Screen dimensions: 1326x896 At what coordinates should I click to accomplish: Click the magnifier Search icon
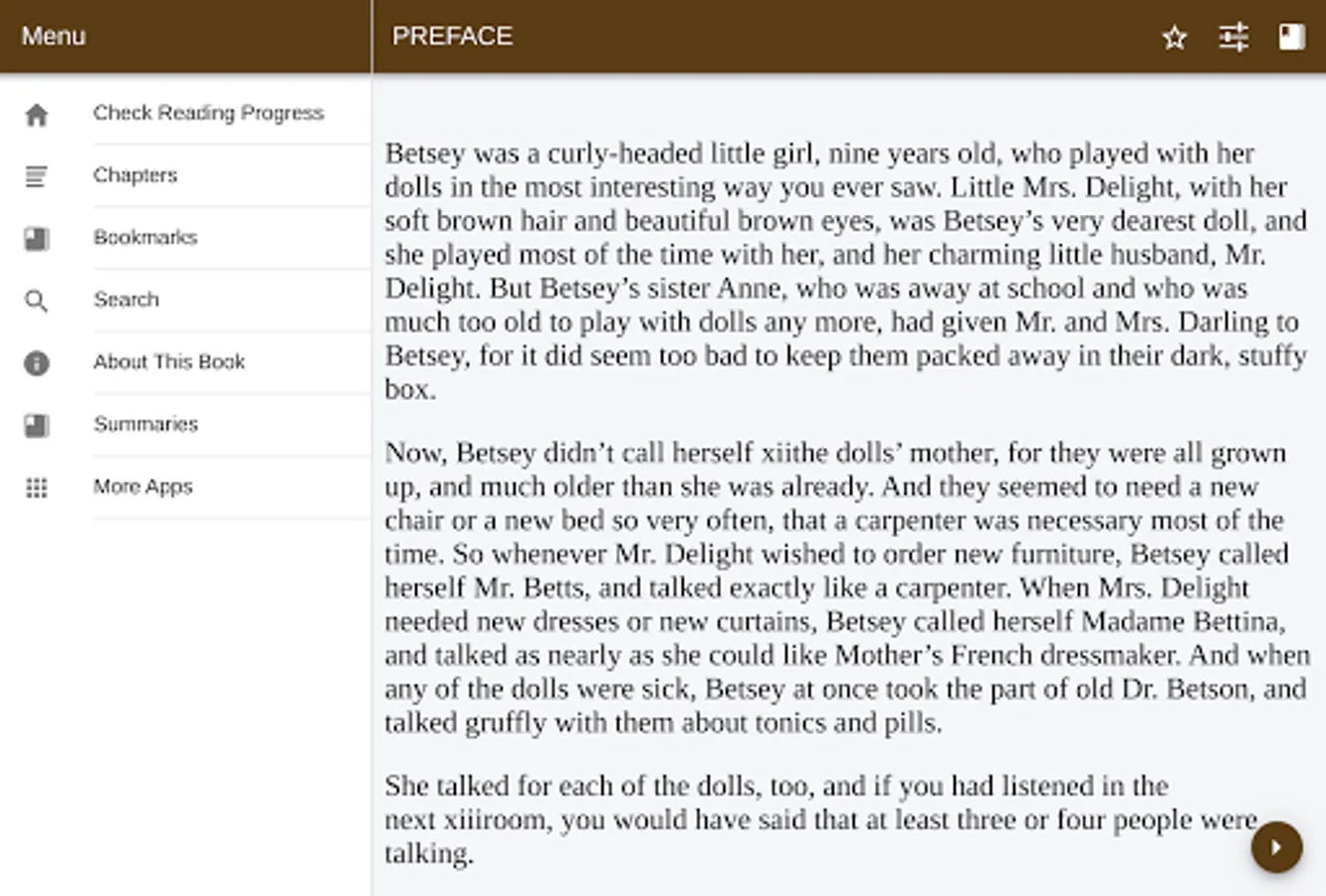point(37,301)
